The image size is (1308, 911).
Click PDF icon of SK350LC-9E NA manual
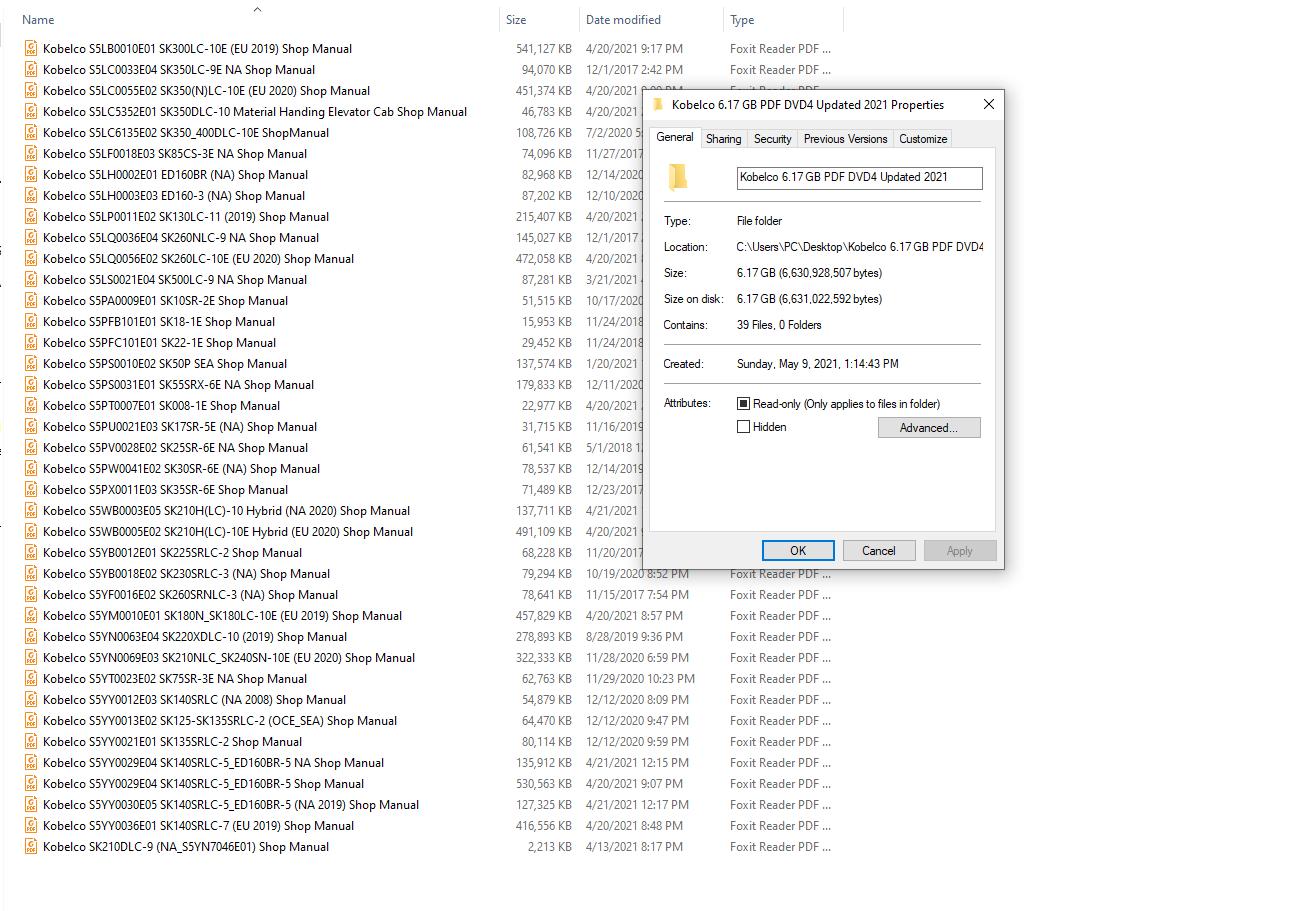31,69
